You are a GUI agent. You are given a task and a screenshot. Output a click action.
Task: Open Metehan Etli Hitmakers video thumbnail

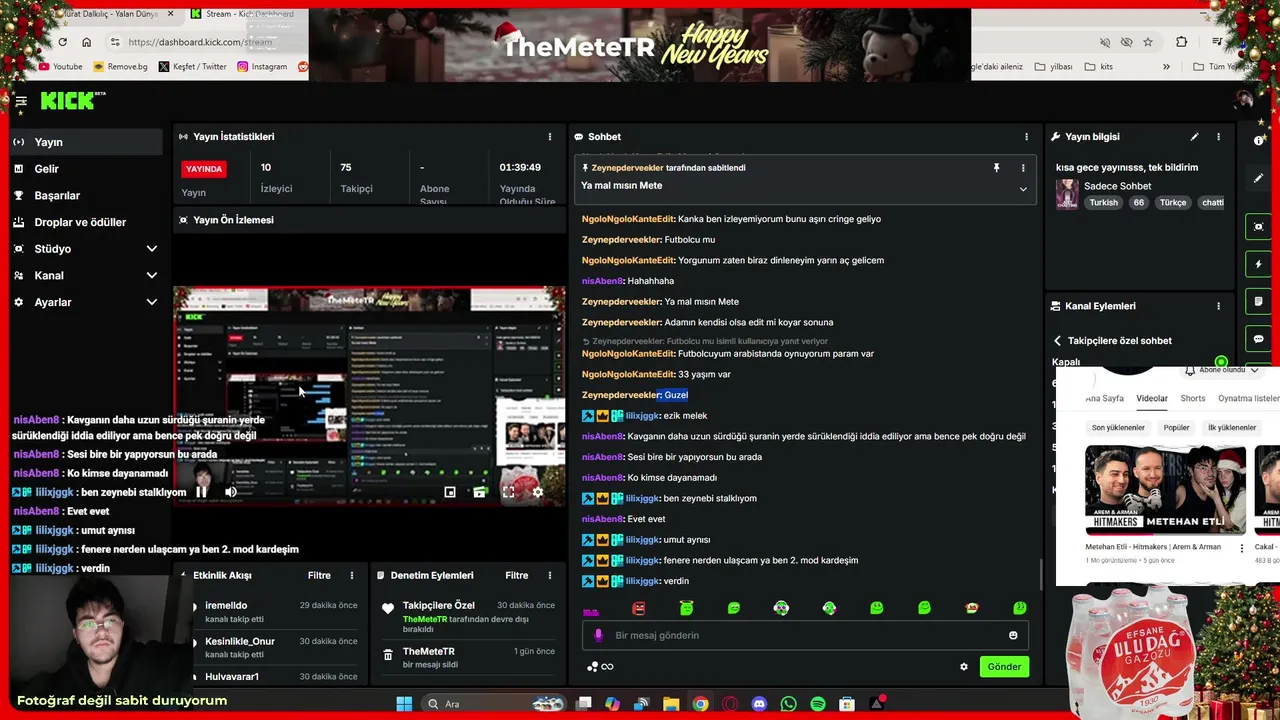coord(1166,491)
